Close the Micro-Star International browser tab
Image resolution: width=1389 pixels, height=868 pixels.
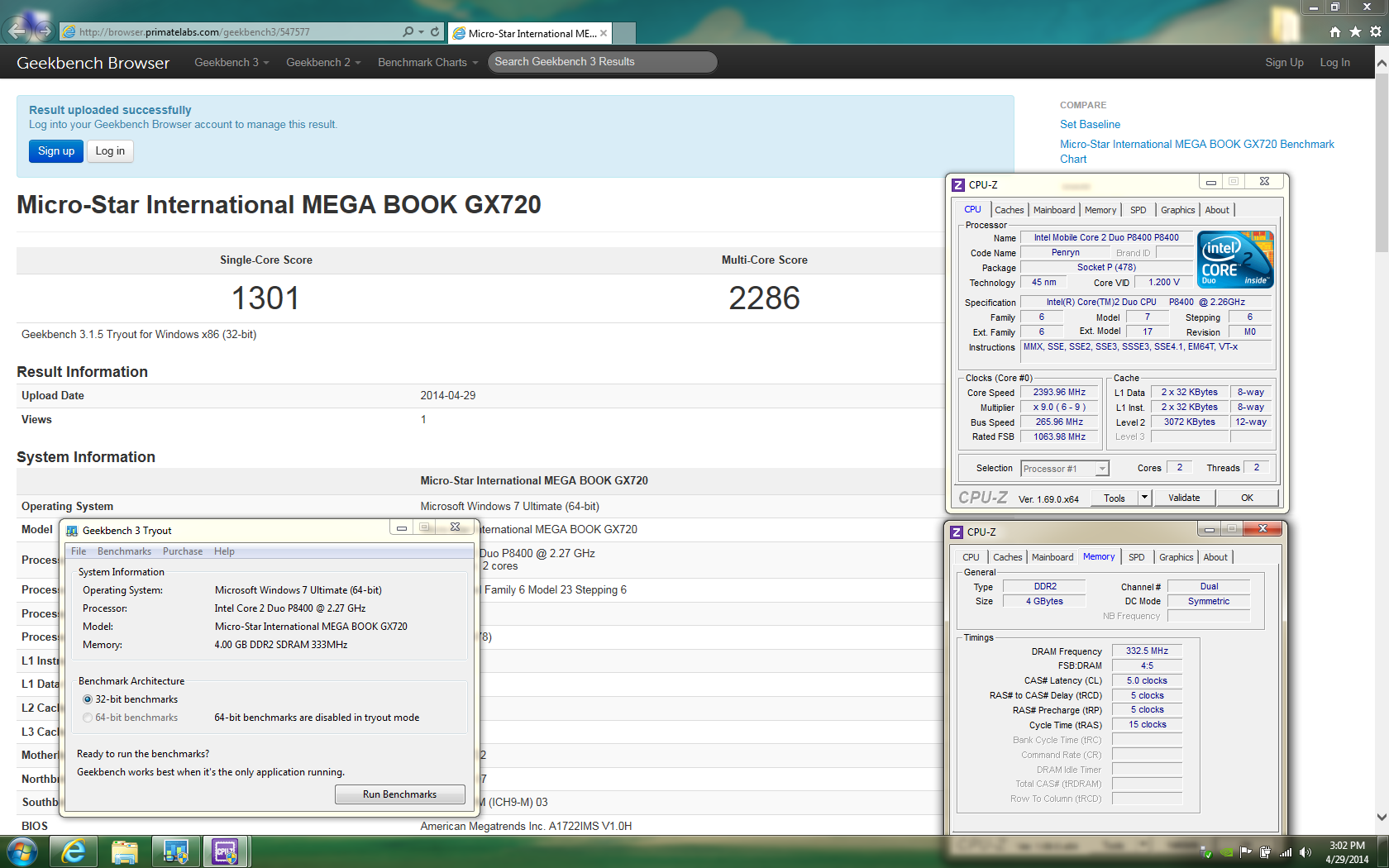[x=604, y=33]
